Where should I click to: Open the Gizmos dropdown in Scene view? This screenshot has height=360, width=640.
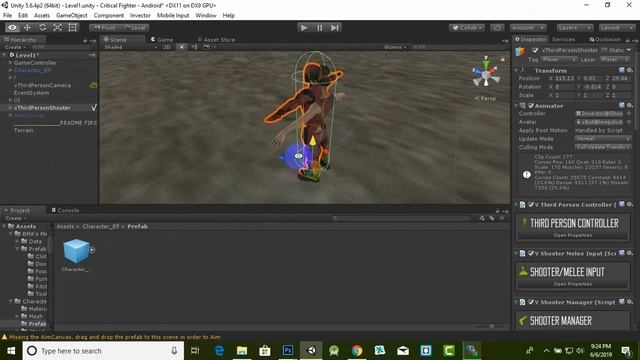tap(395, 47)
